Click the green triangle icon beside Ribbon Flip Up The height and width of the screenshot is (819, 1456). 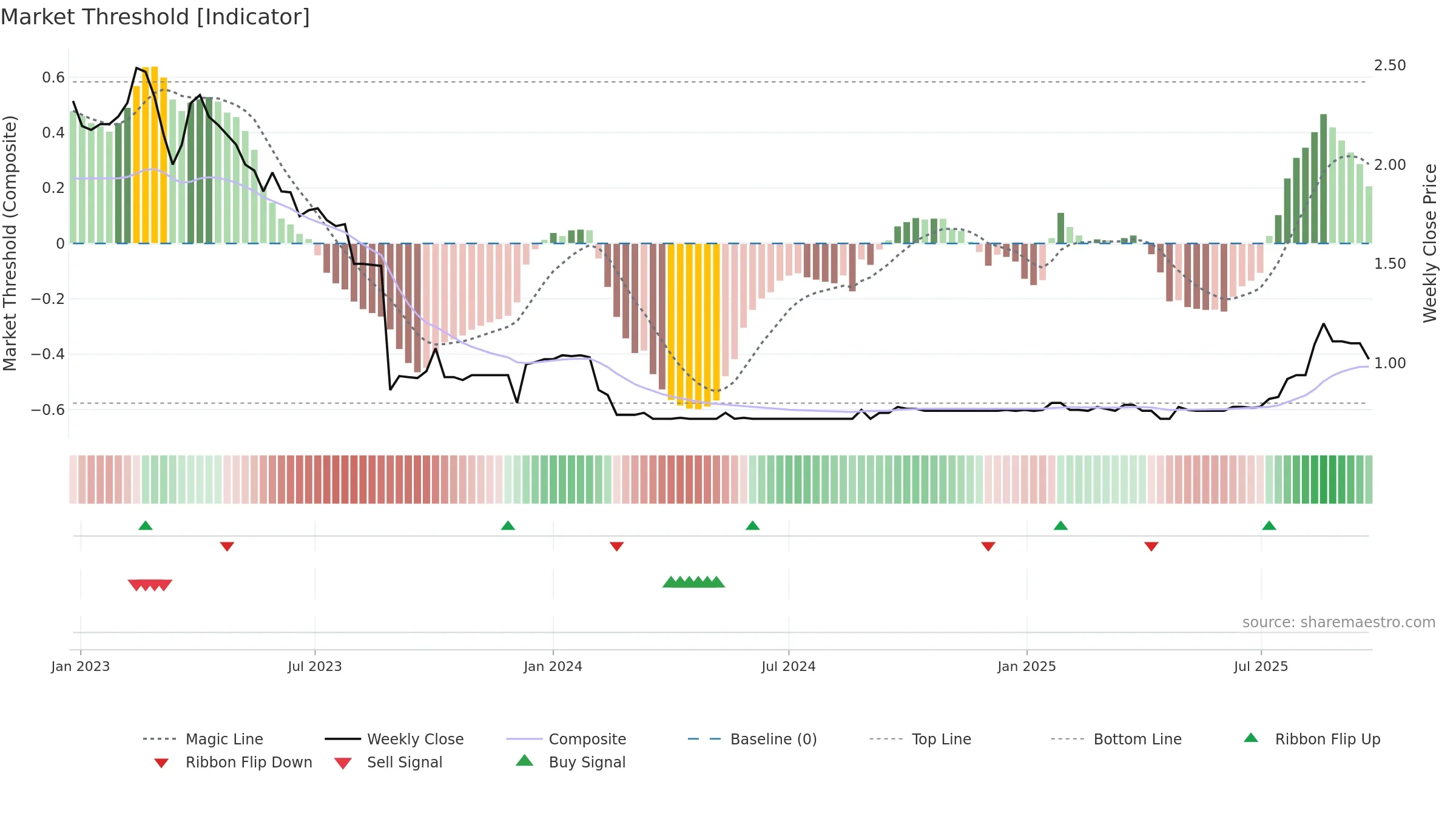(x=1251, y=738)
